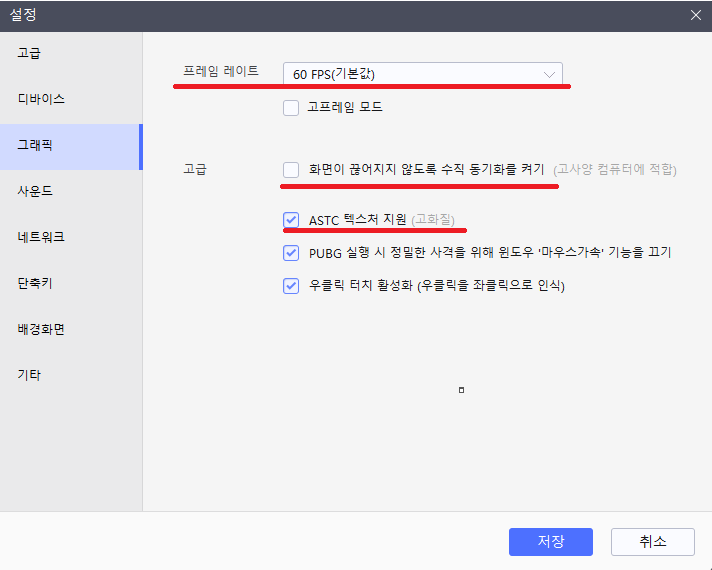Image resolution: width=712 pixels, height=570 pixels.
Task: Click the (고화질) hint text
Action: click(433, 220)
